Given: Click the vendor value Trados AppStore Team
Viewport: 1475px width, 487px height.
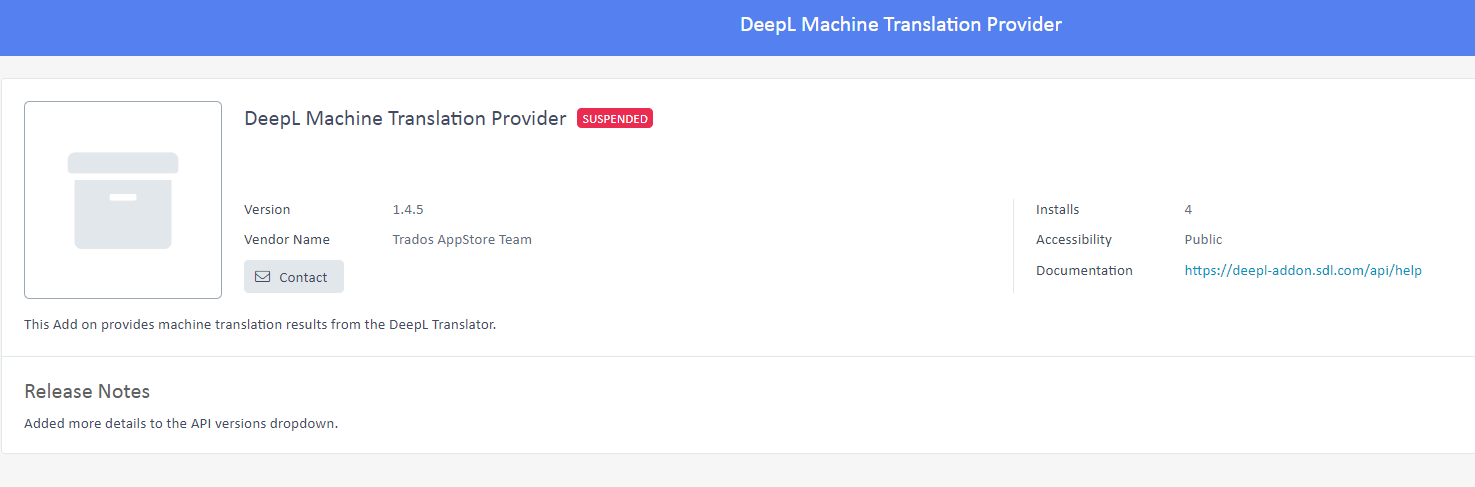Looking at the screenshot, I should tap(462, 240).
